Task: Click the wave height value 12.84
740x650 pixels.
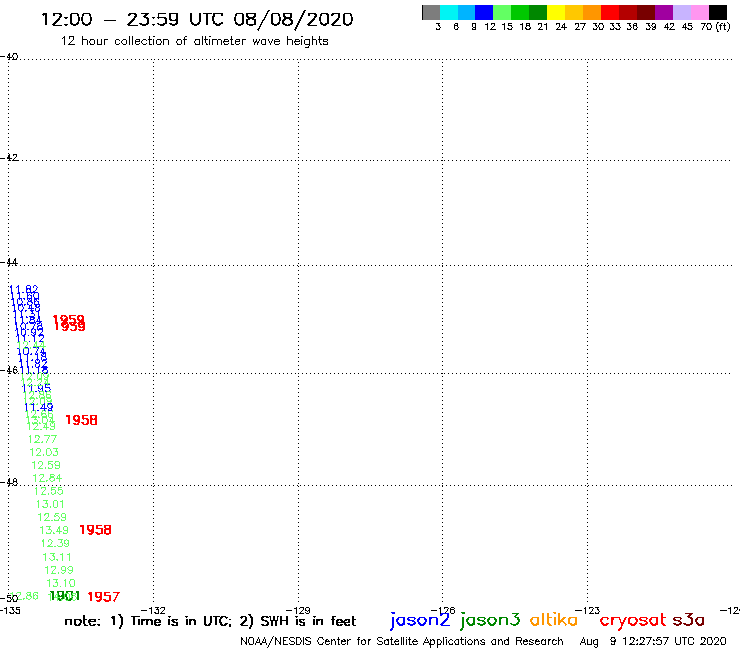Action: pyautogui.click(x=47, y=478)
